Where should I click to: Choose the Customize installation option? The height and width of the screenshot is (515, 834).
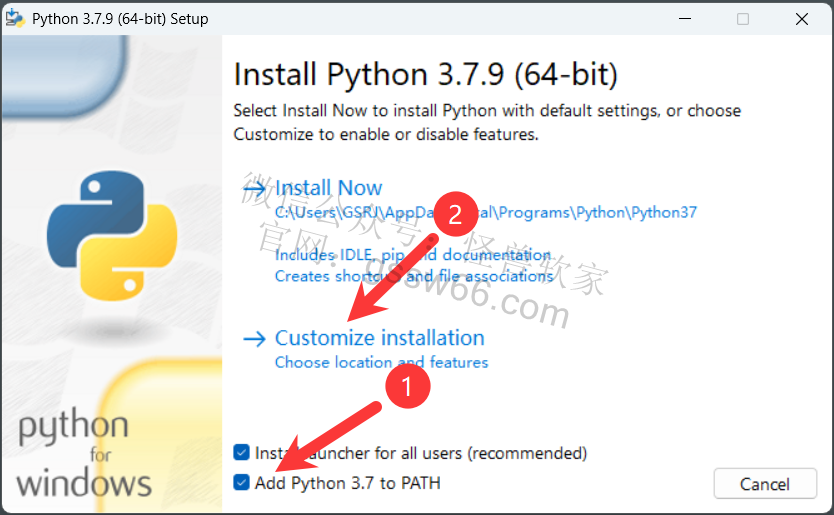(380, 338)
